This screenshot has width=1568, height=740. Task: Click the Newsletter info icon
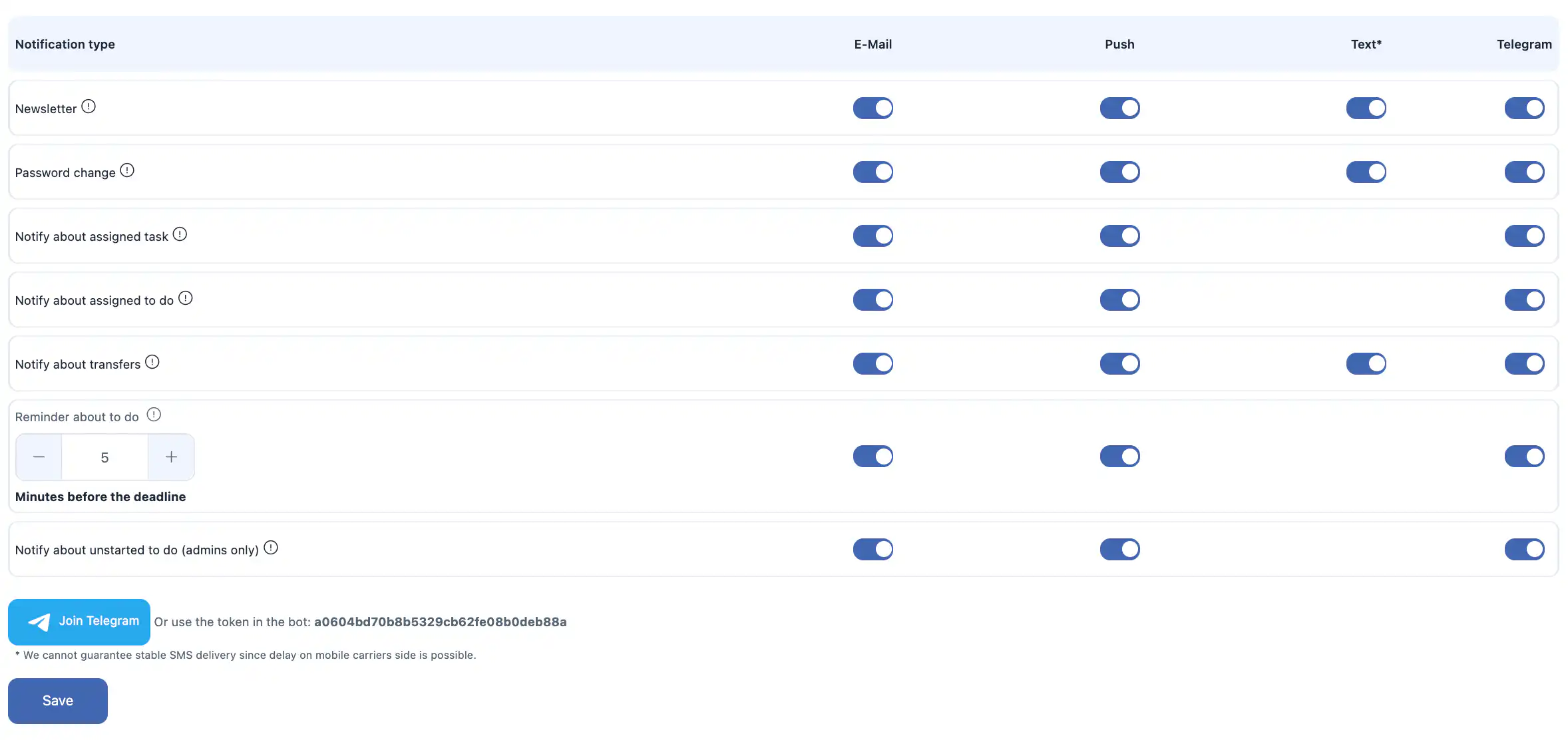[x=89, y=106]
